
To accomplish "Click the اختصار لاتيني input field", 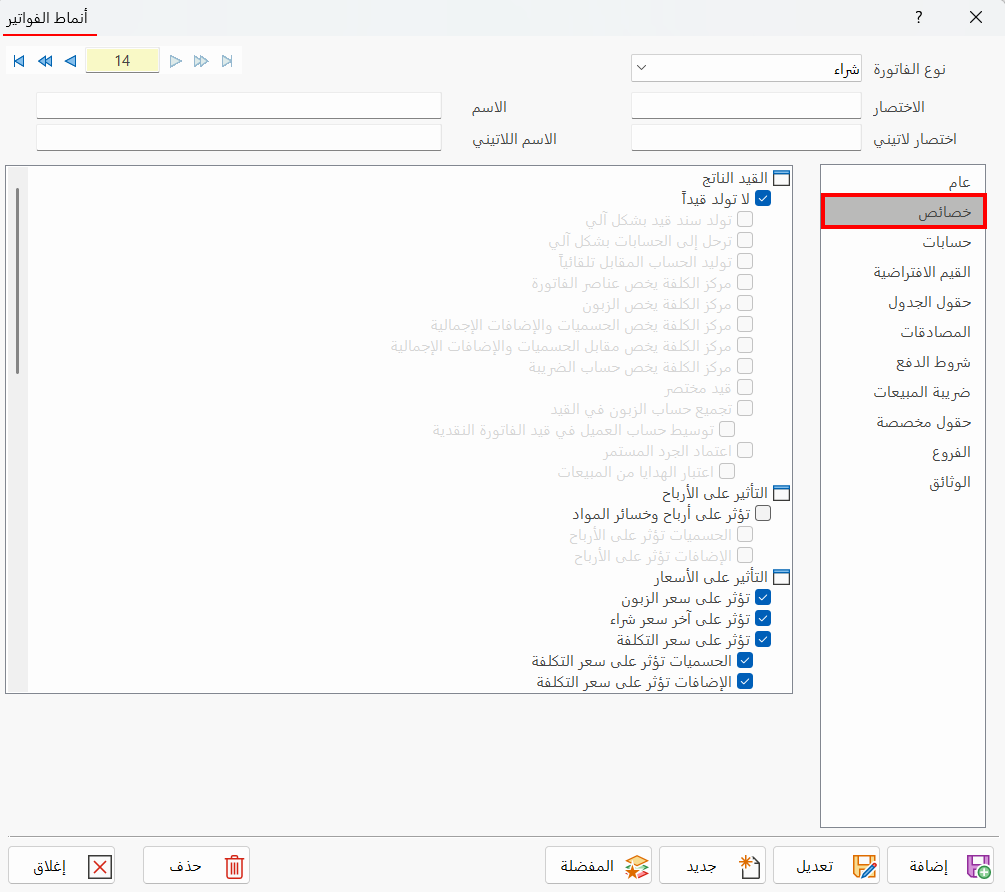I will tap(746, 138).
